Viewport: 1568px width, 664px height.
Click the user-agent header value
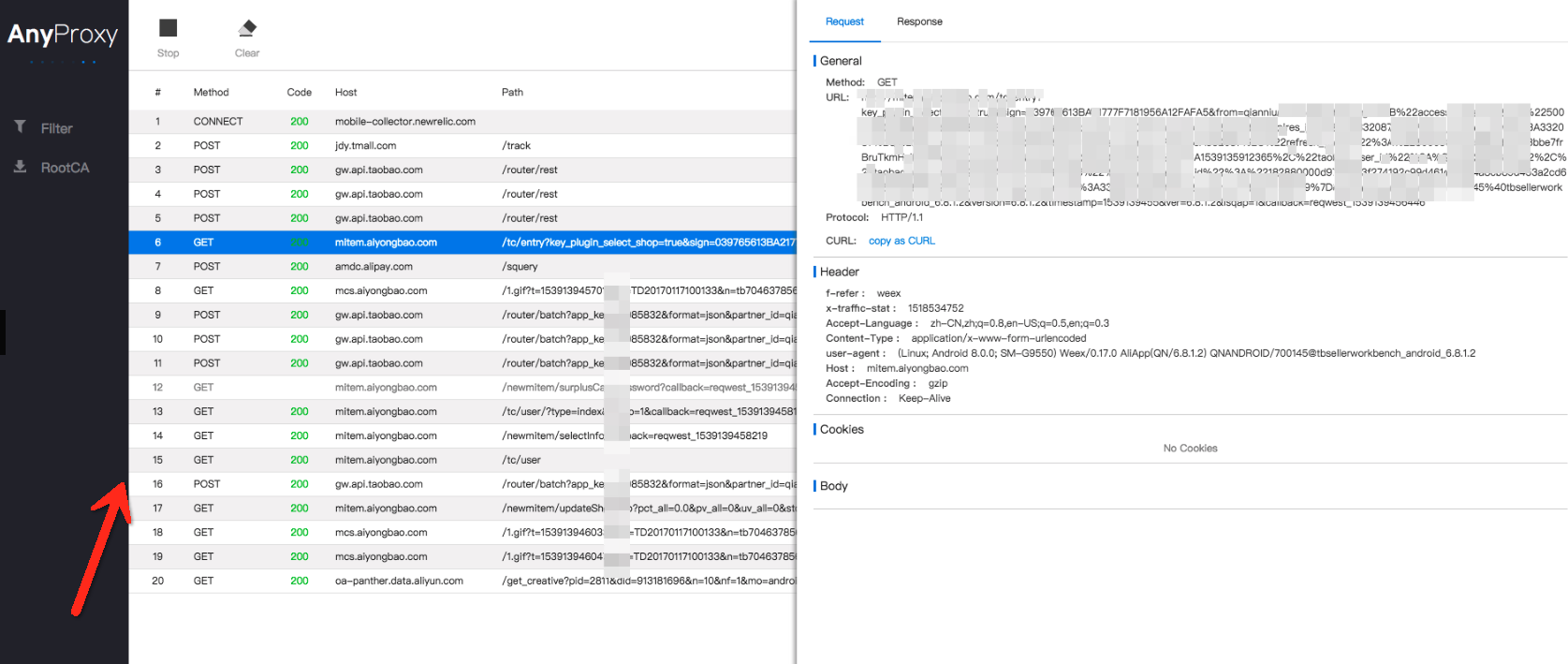(x=1186, y=353)
